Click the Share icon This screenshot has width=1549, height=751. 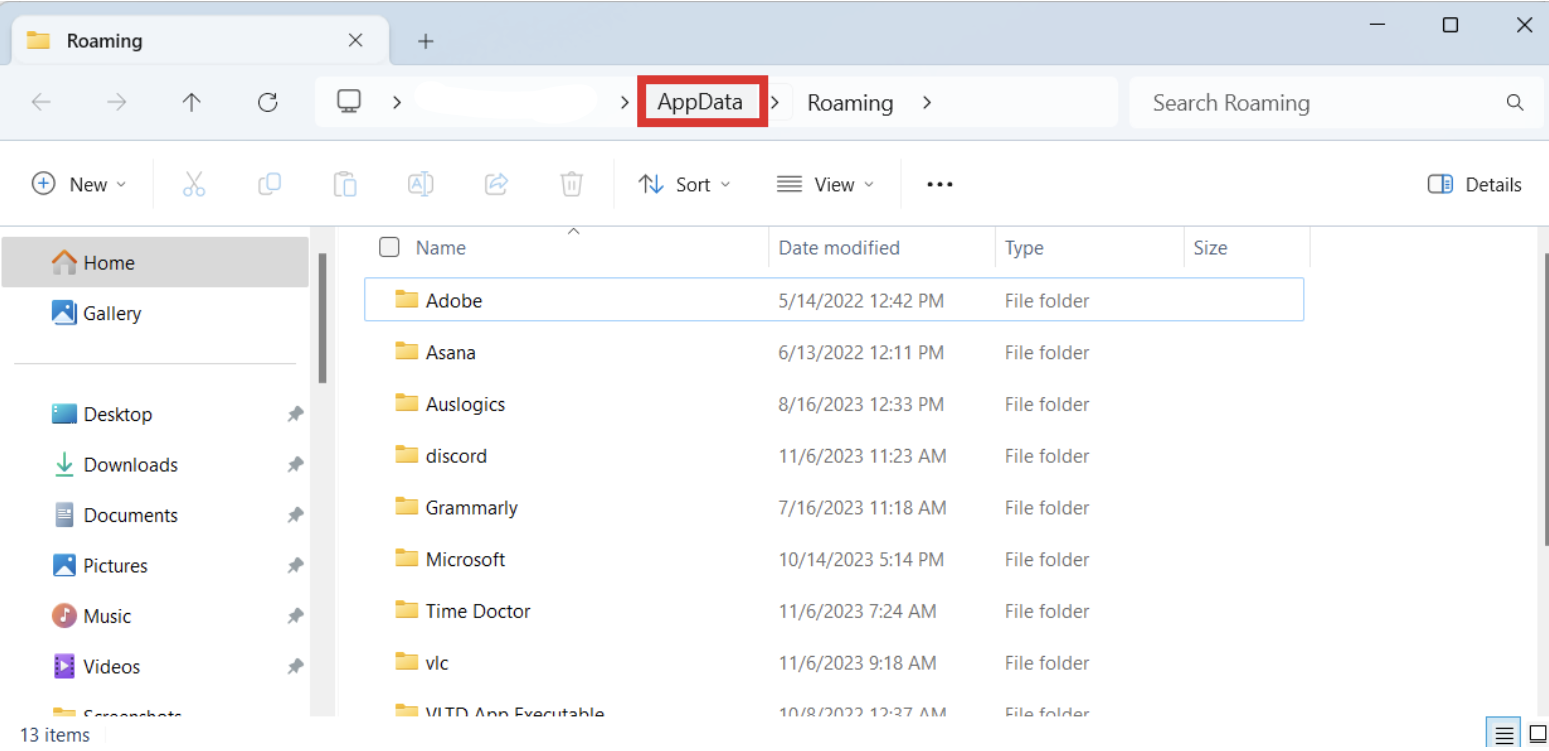click(x=495, y=184)
